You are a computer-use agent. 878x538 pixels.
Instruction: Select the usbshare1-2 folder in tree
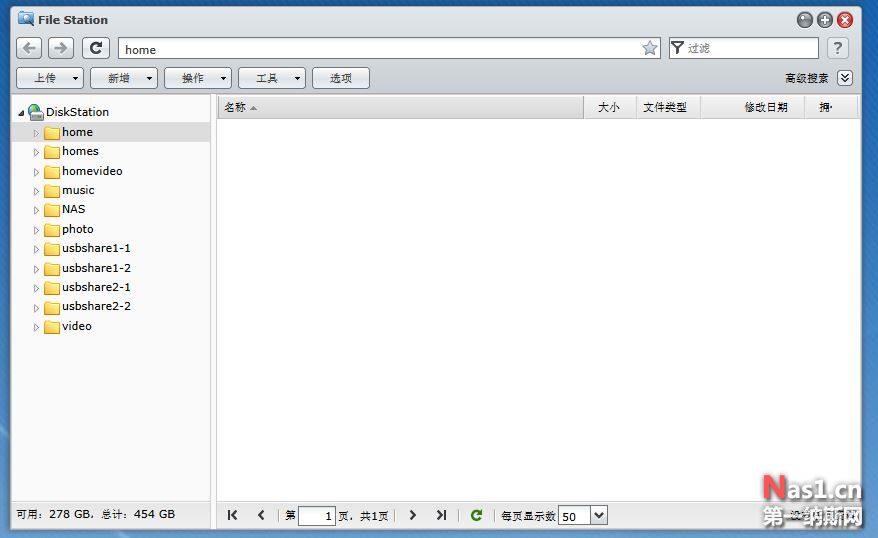pyautogui.click(x=96, y=268)
